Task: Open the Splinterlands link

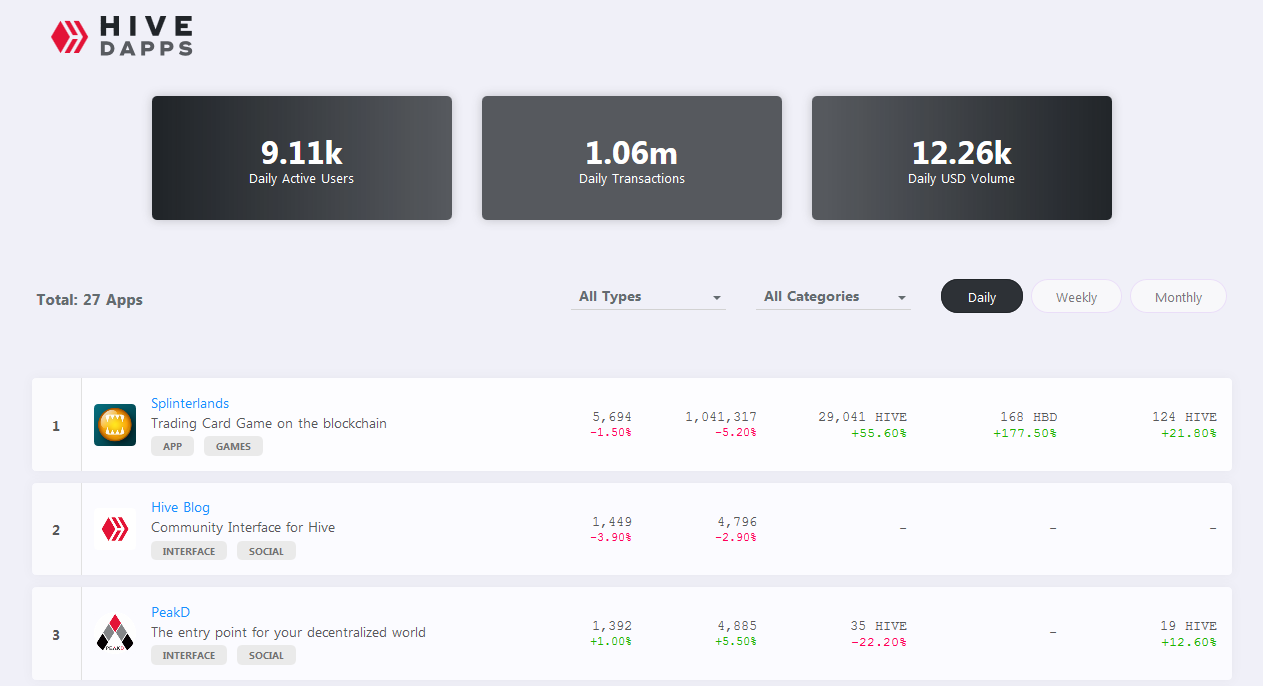Action: click(x=190, y=403)
